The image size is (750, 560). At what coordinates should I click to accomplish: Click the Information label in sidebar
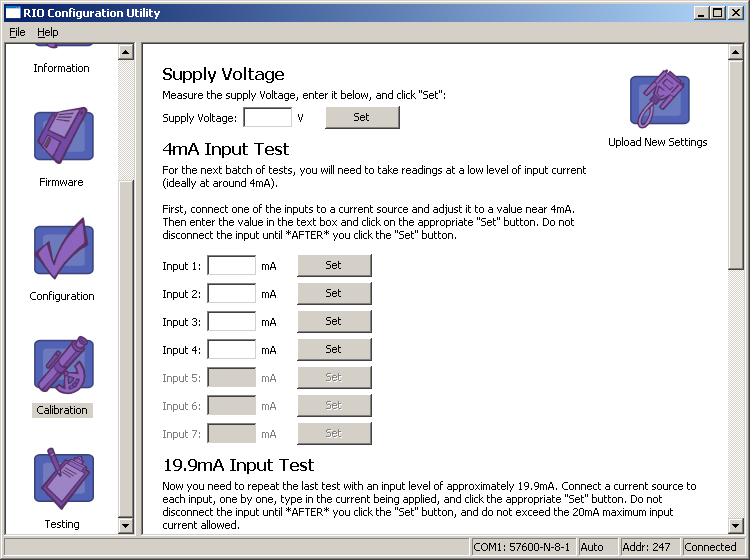point(61,69)
